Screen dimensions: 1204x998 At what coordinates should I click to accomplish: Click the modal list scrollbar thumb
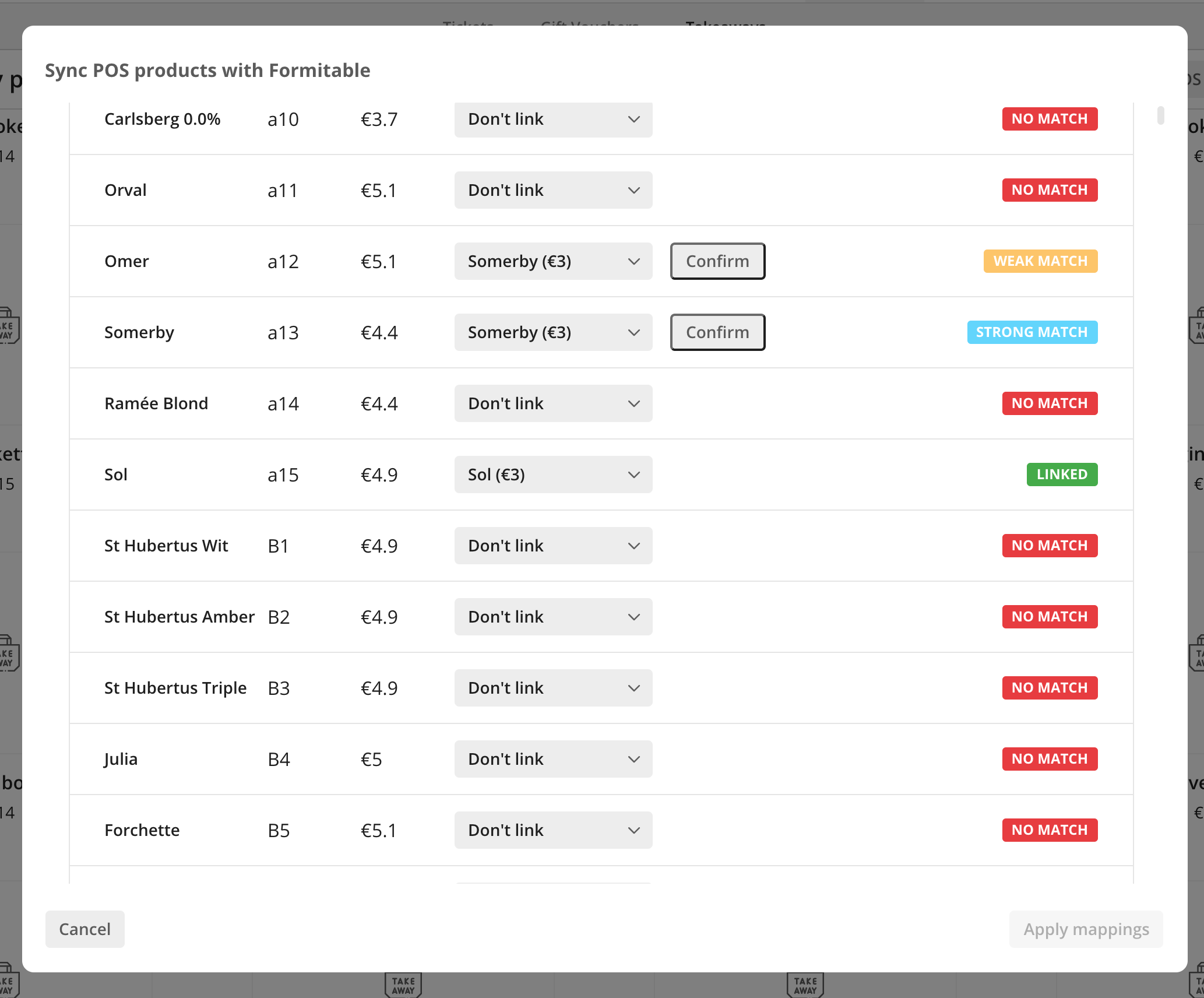click(x=1160, y=115)
